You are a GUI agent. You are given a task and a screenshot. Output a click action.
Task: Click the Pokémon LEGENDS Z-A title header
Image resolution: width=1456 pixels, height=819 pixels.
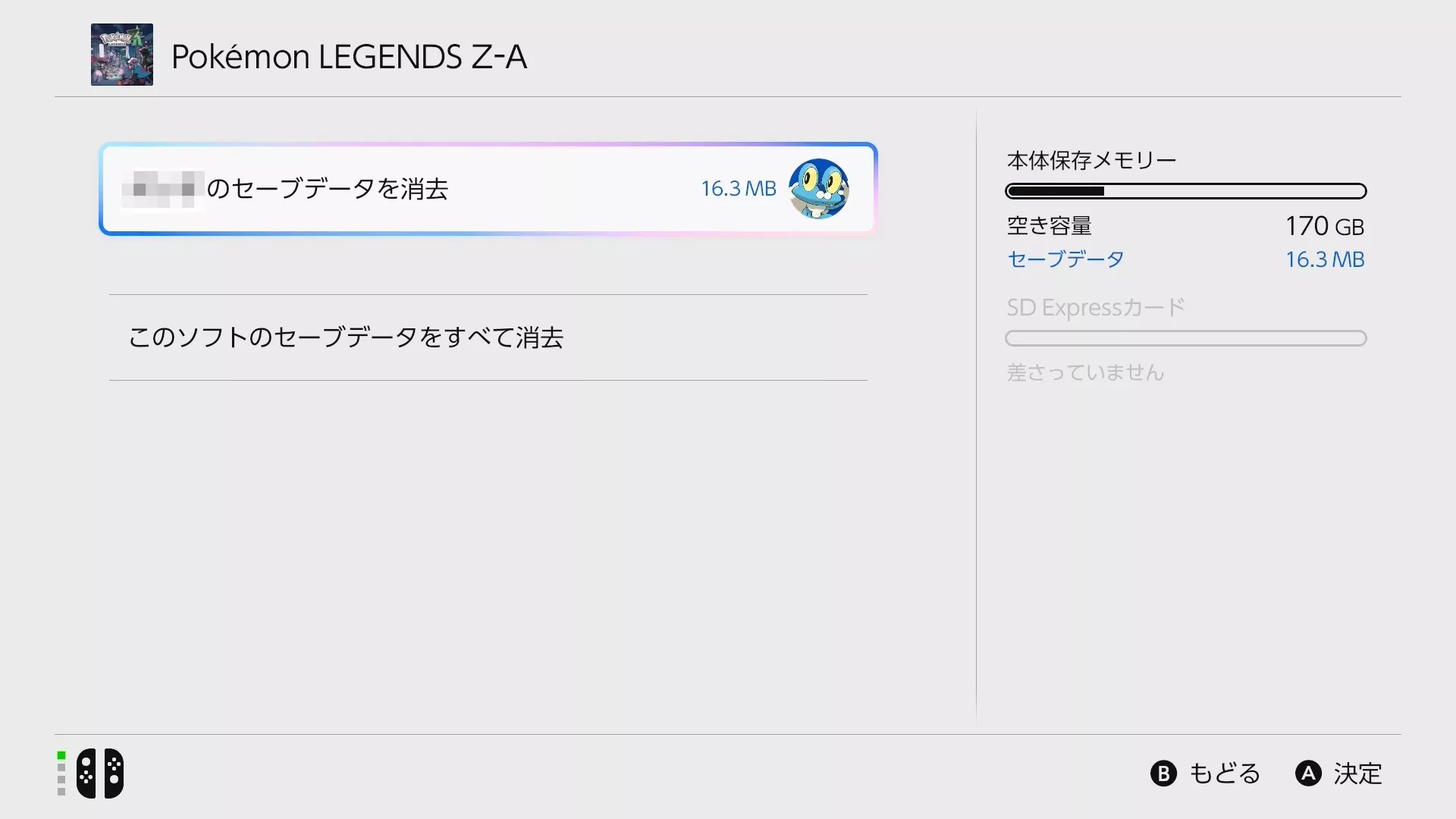(x=350, y=55)
